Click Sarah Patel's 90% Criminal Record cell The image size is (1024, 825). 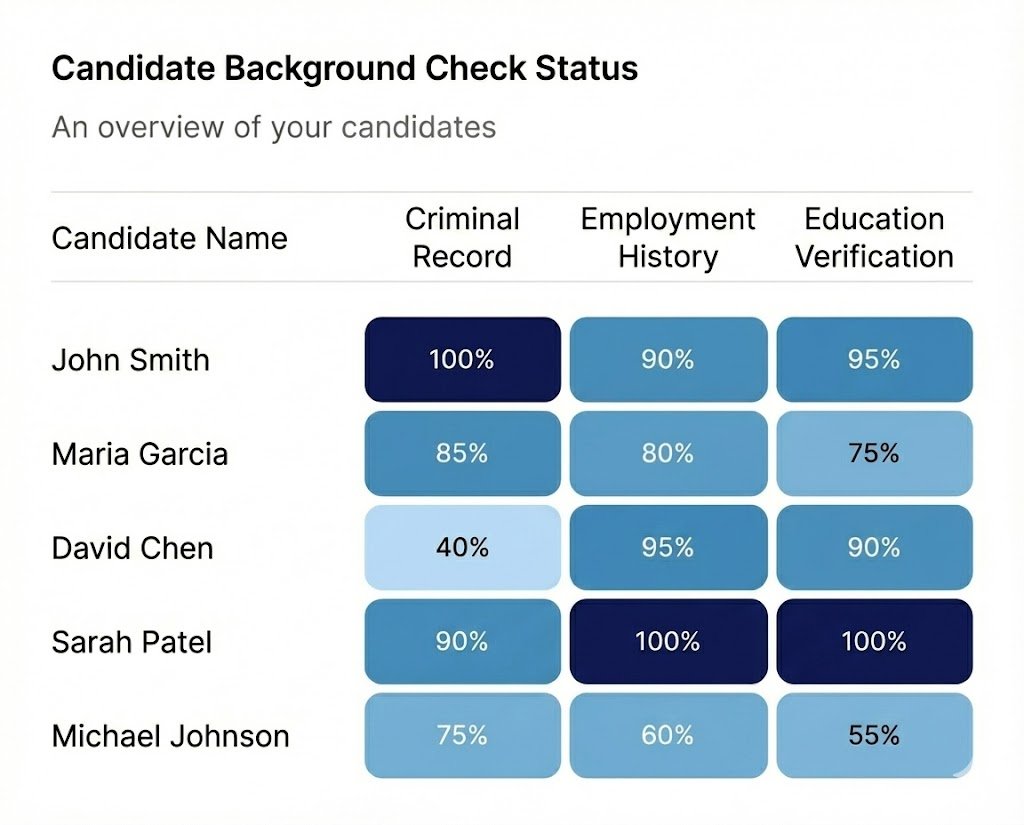pos(462,641)
